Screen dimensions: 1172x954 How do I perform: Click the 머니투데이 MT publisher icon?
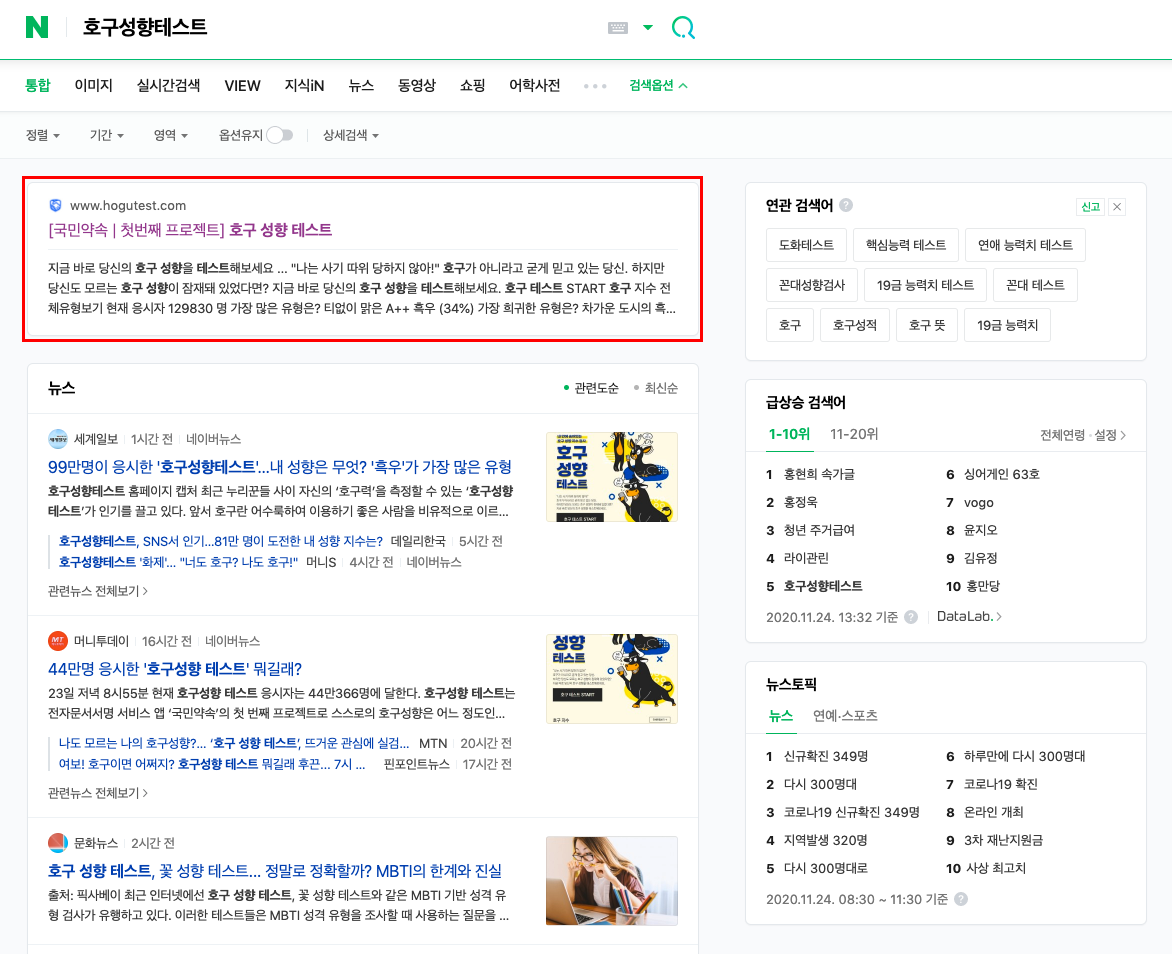pyautogui.click(x=58, y=641)
